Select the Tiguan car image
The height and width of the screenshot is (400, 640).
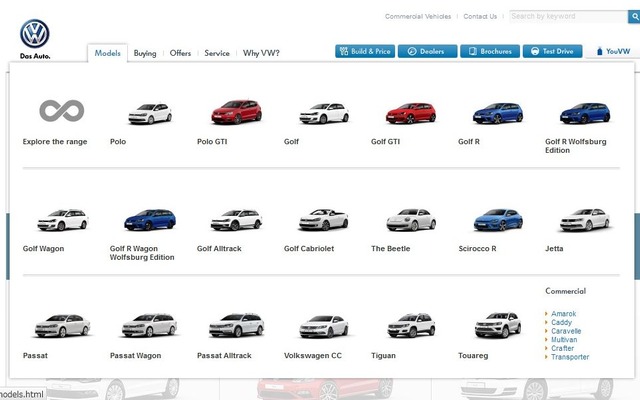click(x=411, y=325)
